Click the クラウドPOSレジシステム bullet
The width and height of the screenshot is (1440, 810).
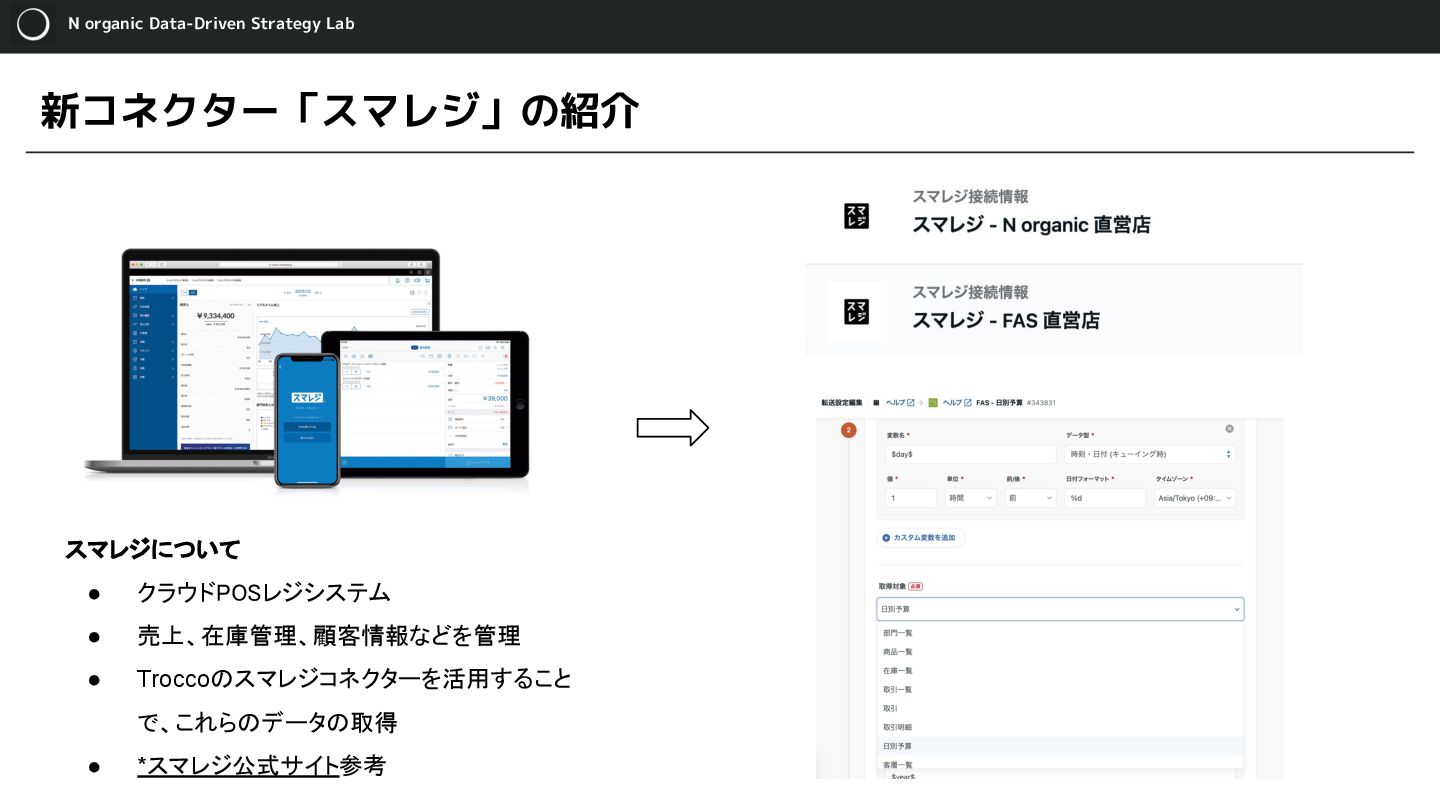tap(264, 592)
